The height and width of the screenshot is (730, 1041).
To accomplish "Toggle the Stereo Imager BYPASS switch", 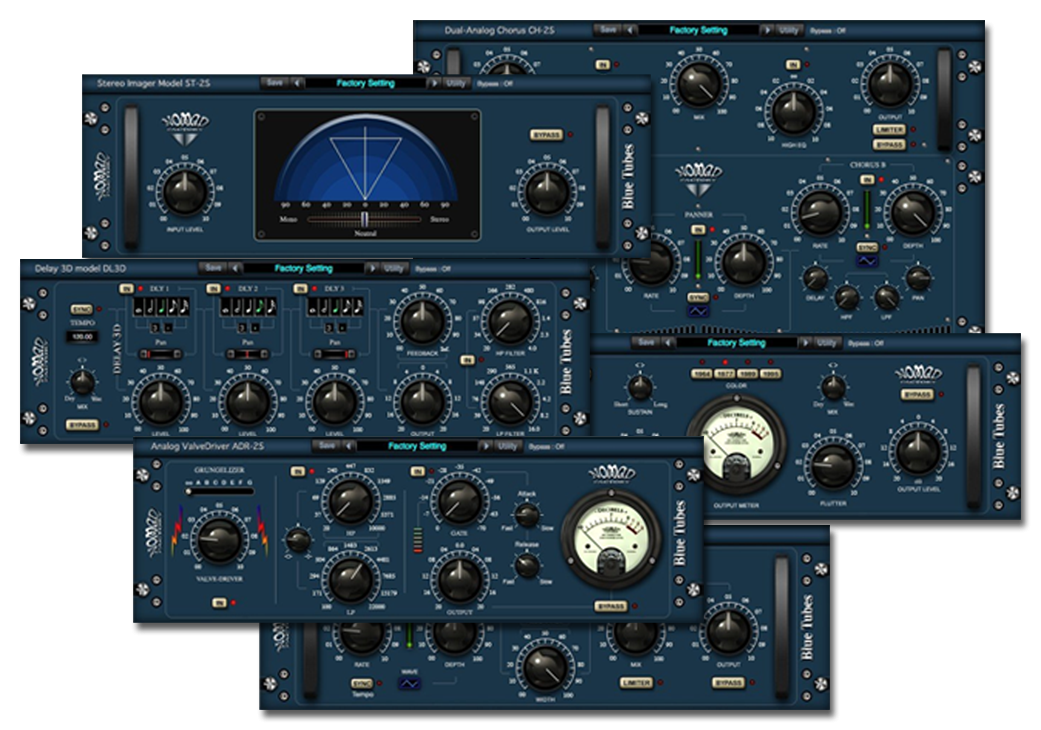I will pyautogui.click(x=545, y=134).
